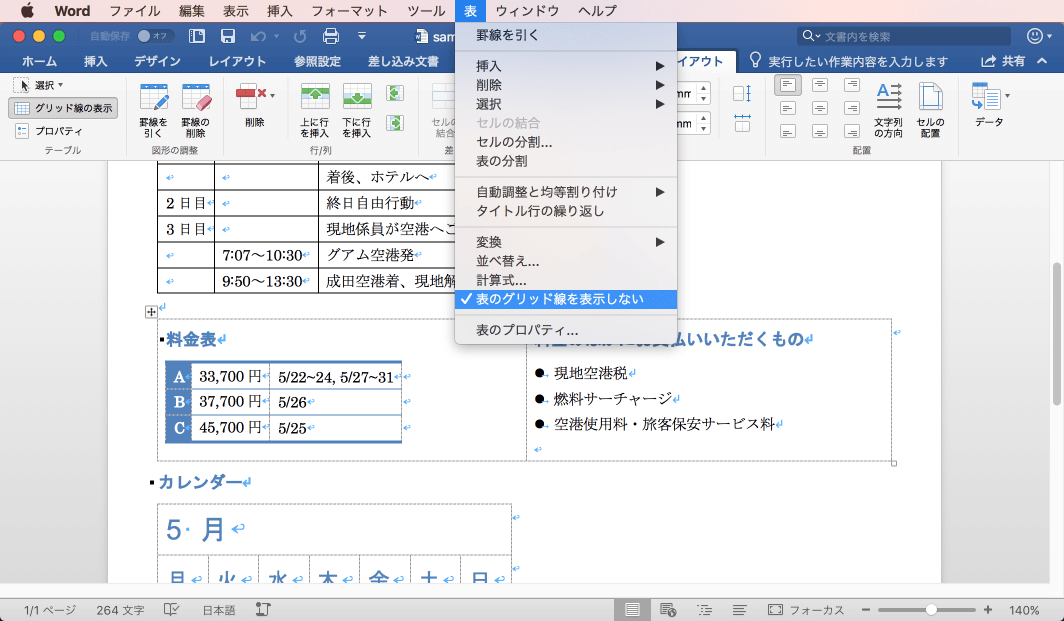Click the align bottom right icon
This screenshot has height=621, width=1064.
[852, 132]
